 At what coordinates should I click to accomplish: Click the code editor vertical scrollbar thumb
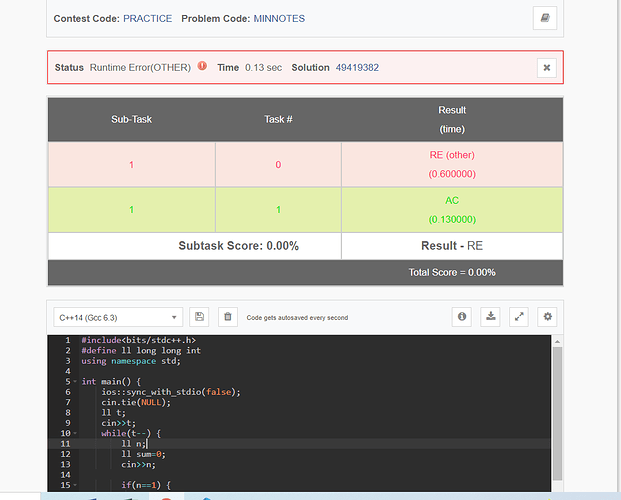[x=557, y=414]
